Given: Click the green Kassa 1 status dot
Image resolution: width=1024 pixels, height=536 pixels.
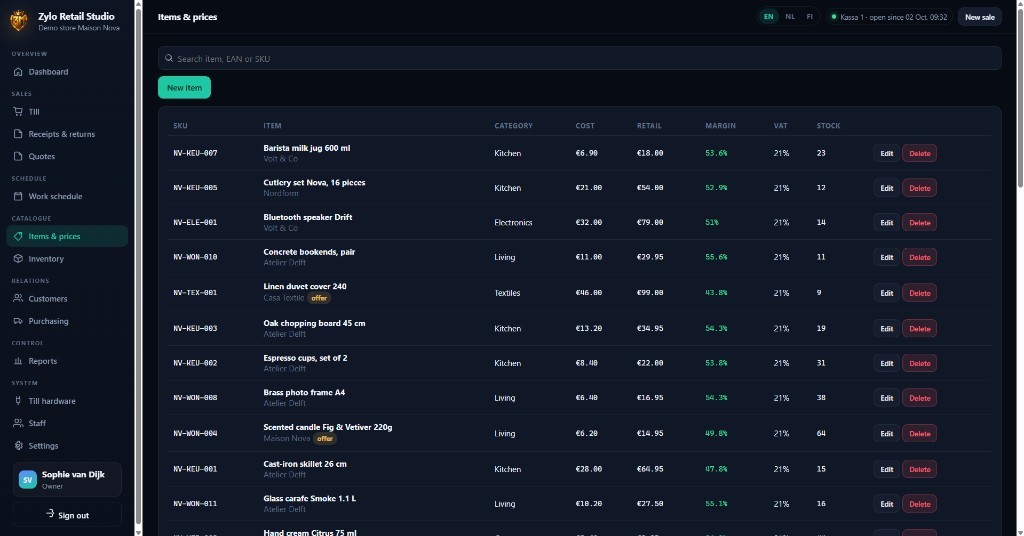Looking at the screenshot, I should pos(833,17).
